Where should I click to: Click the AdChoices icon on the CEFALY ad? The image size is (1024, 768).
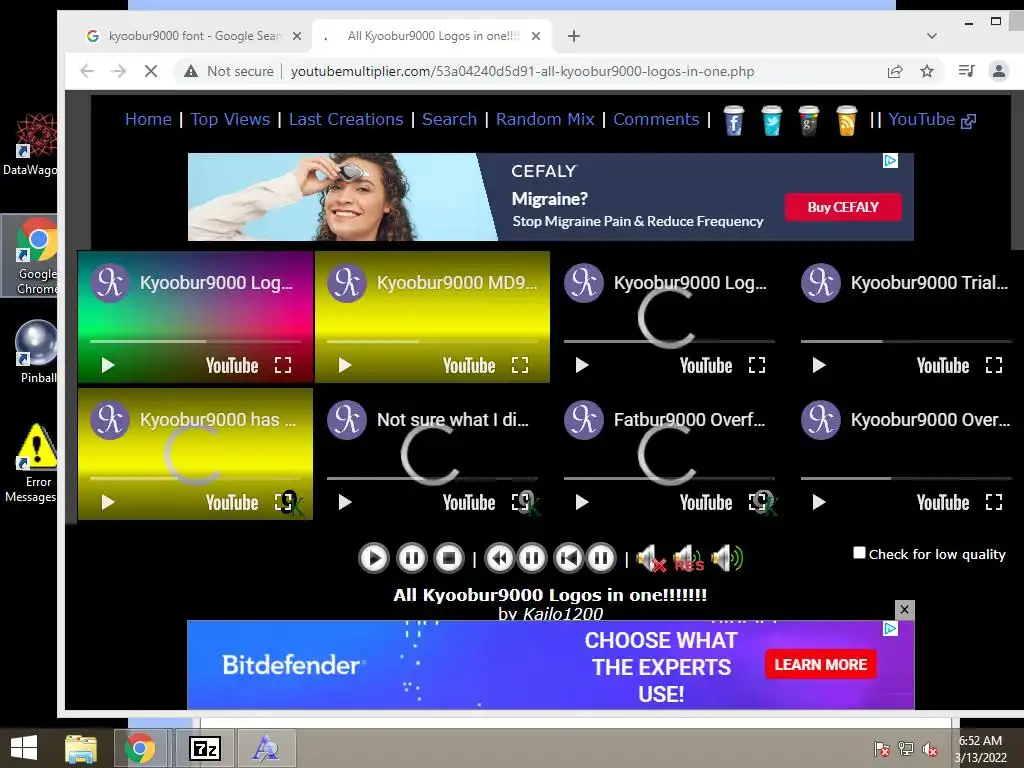point(890,161)
